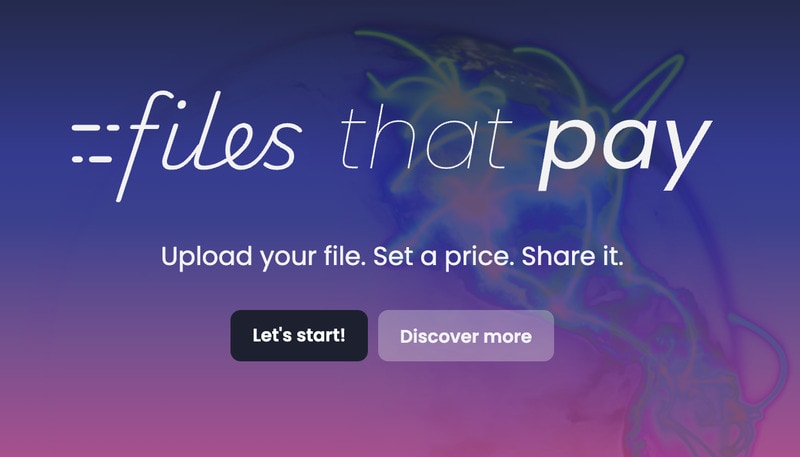Click the "Share it." phrase
Screen dimensions: 800x457
click(572, 256)
